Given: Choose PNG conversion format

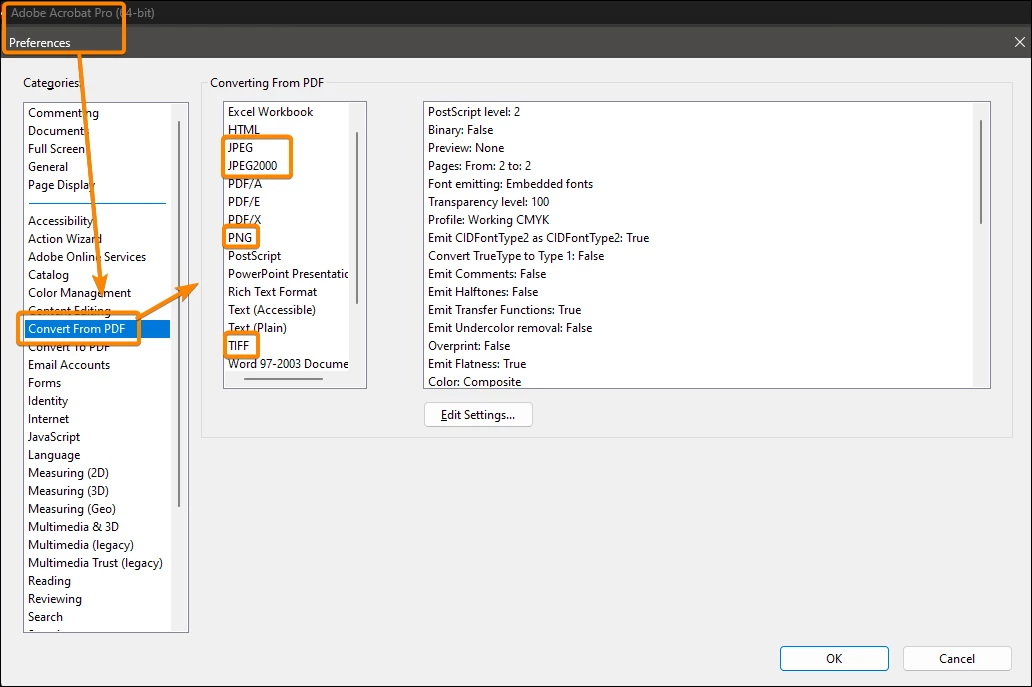Looking at the screenshot, I should 240,238.
